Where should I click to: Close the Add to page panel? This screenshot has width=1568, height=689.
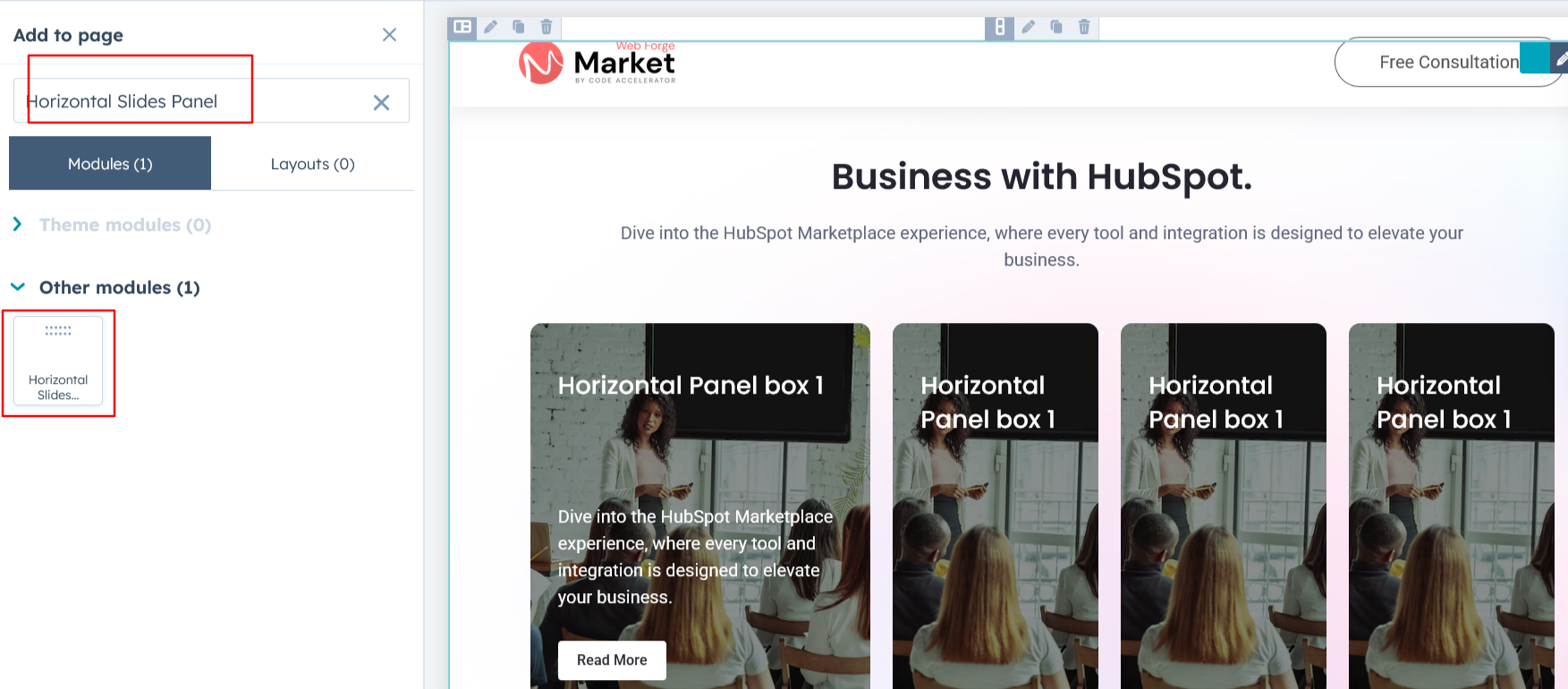[389, 35]
